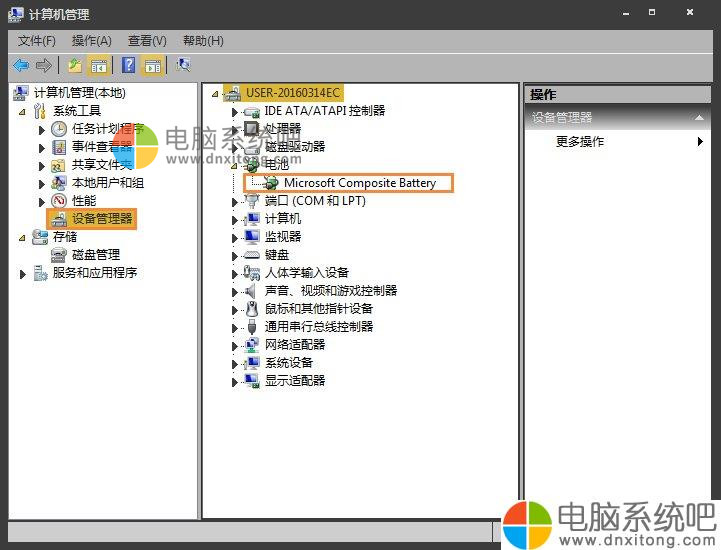
Task: Collapse the 存储 tree node arrow
Action: click(22, 238)
